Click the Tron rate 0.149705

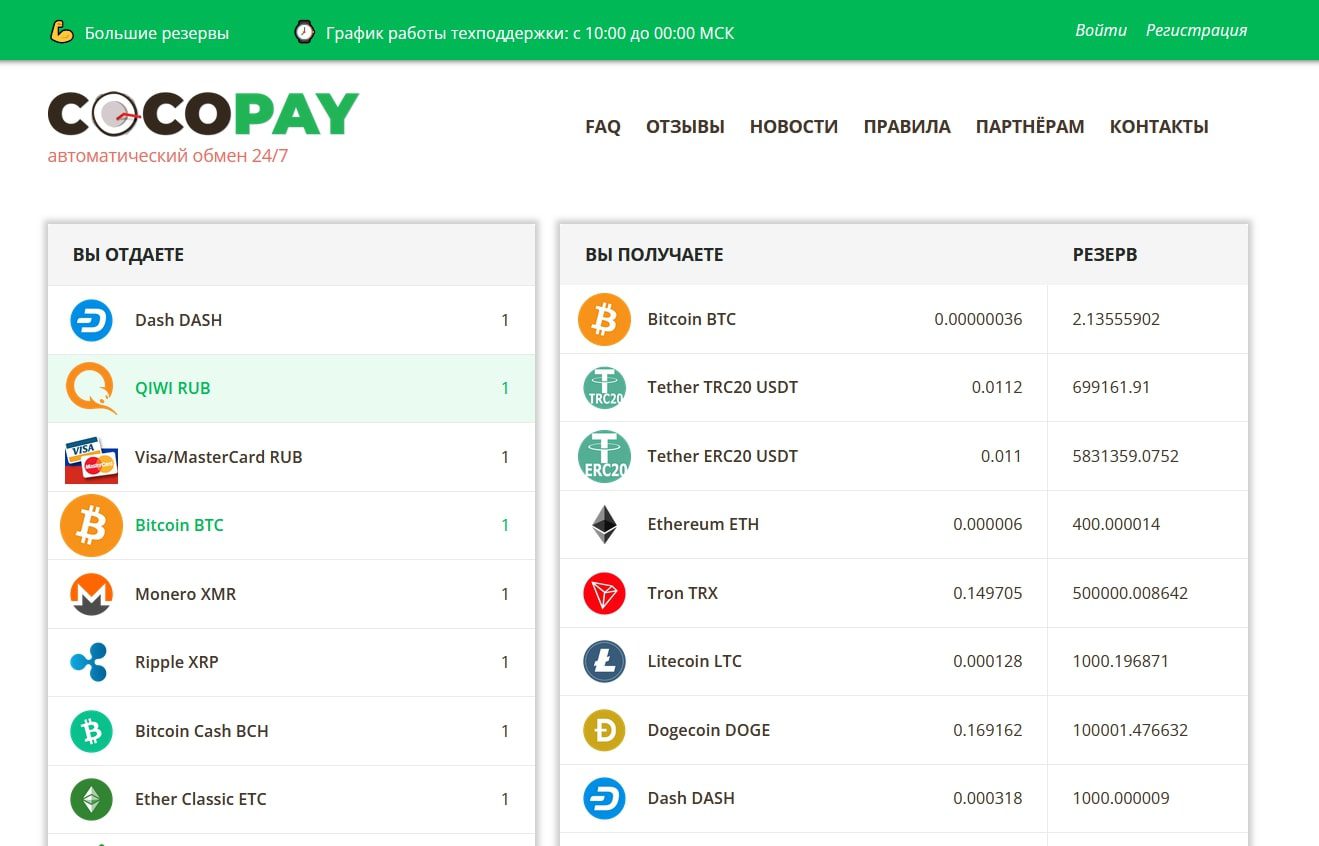tap(988, 593)
